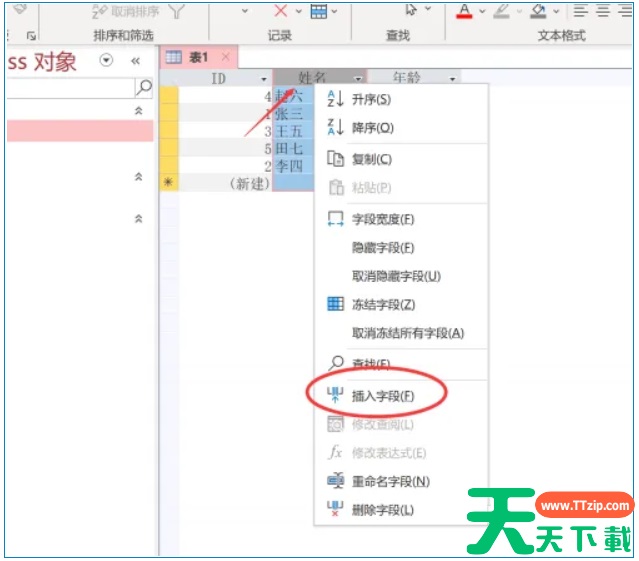
Task: Click 年龄 column header
Action: (415, 77)
